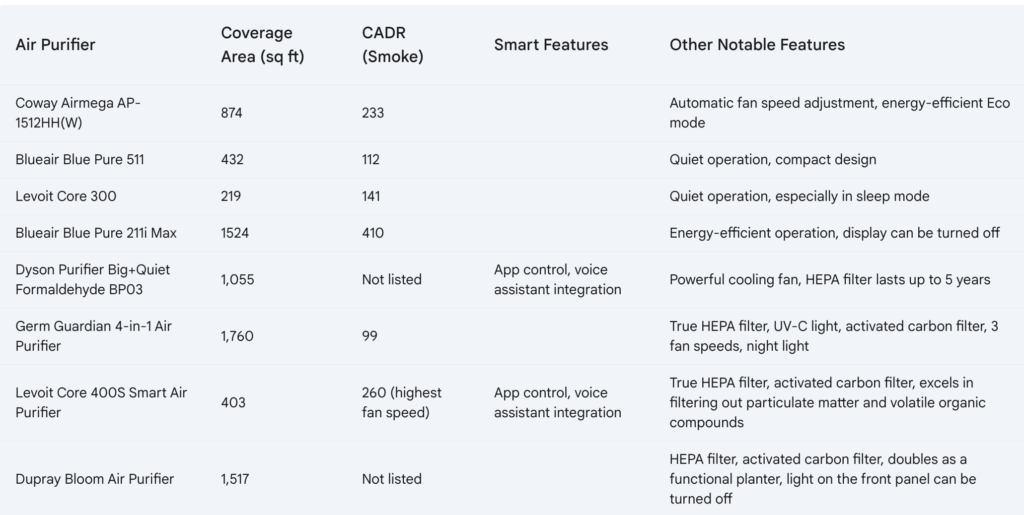Click the coverage value 874
Viewport: 1024px width, 515px height.
click(x=232, y=113)
